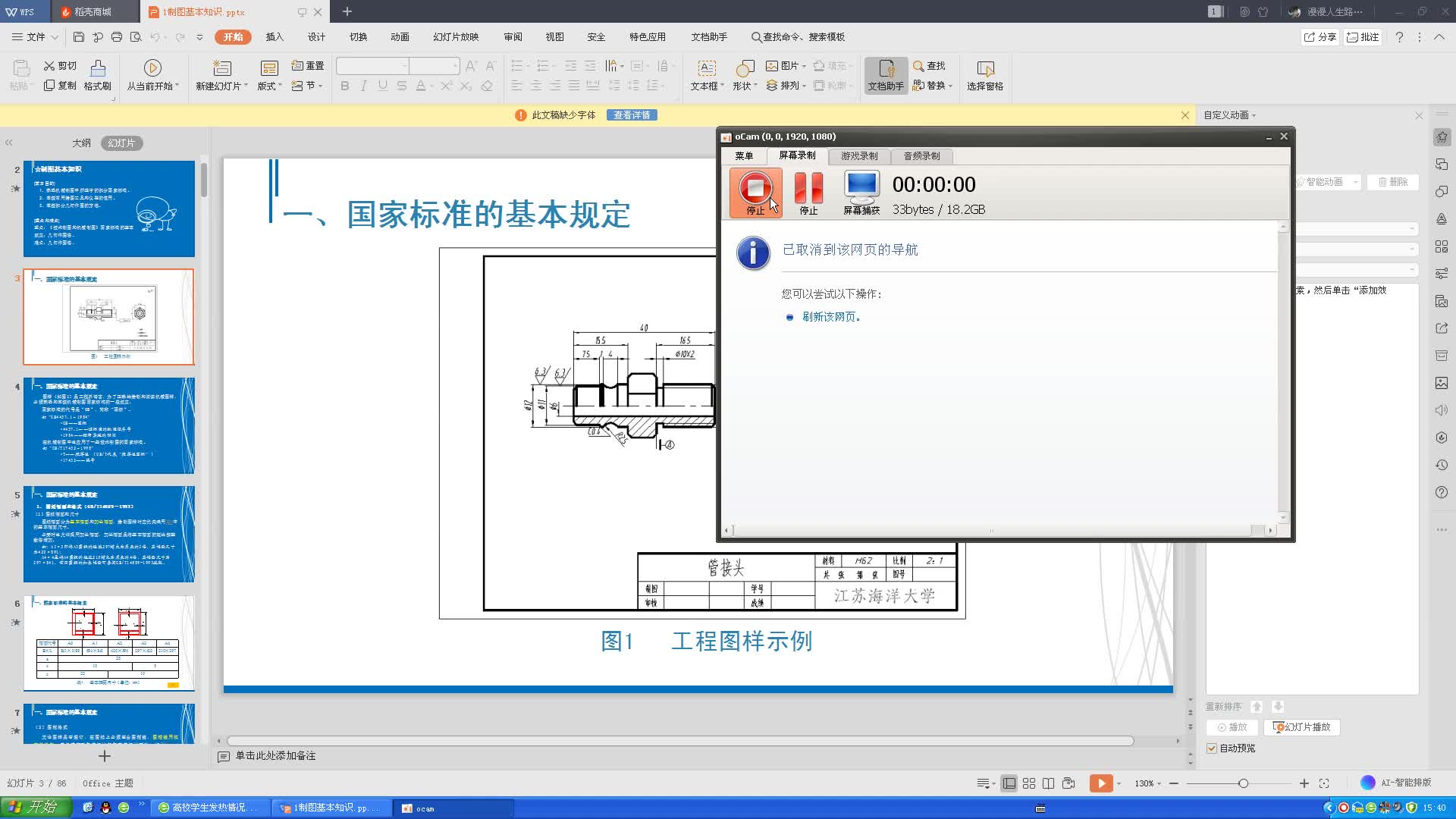The height and width of the screenshot is (819, 1456).
Task: Click the Bold formatting icon
Action: [x=345, y=86]
